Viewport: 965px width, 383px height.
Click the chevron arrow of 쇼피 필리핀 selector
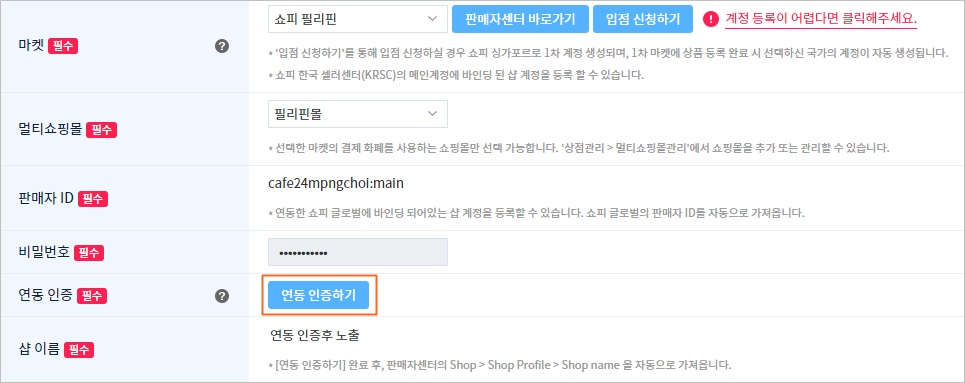[x=433, y=19]
